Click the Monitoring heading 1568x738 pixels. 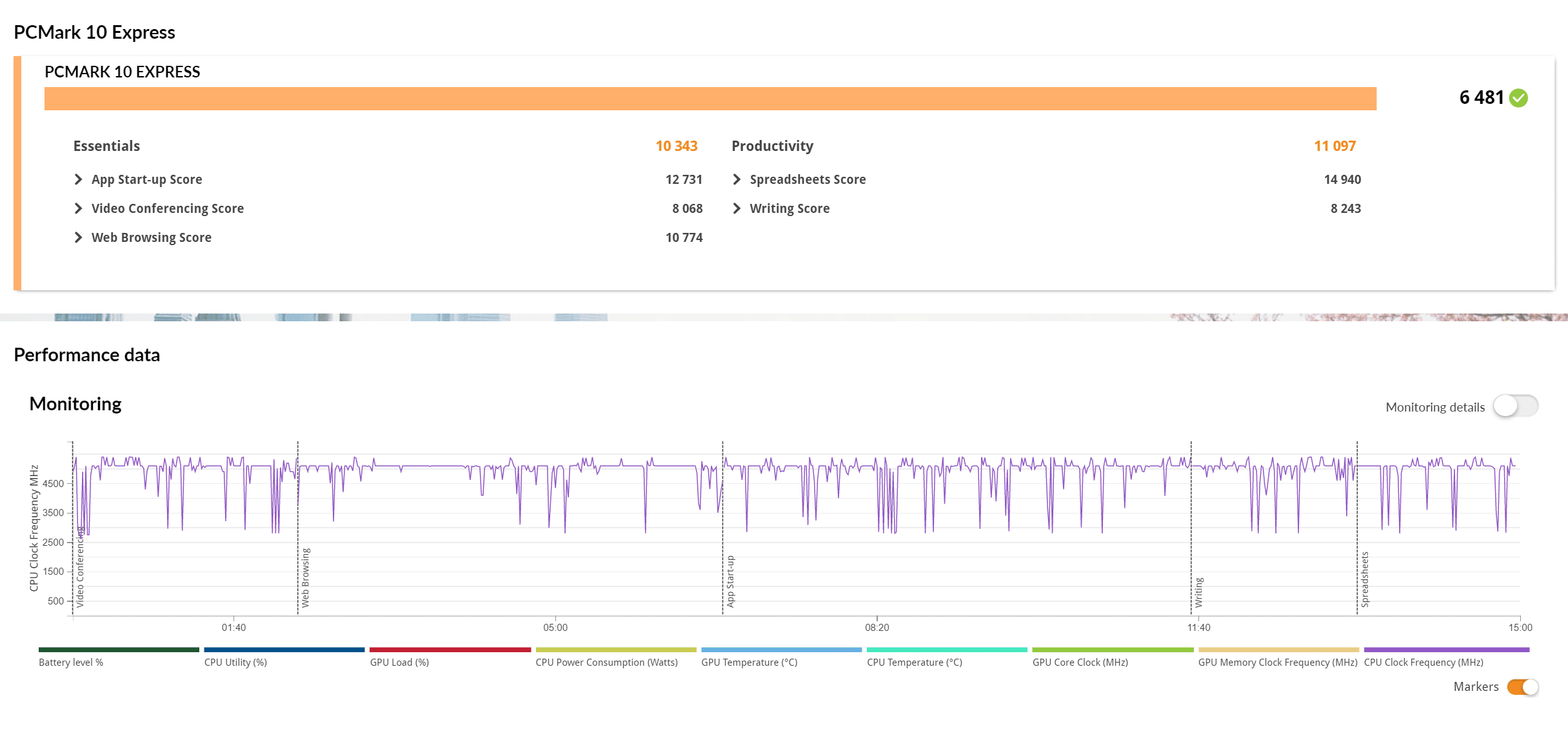(75, 404)
